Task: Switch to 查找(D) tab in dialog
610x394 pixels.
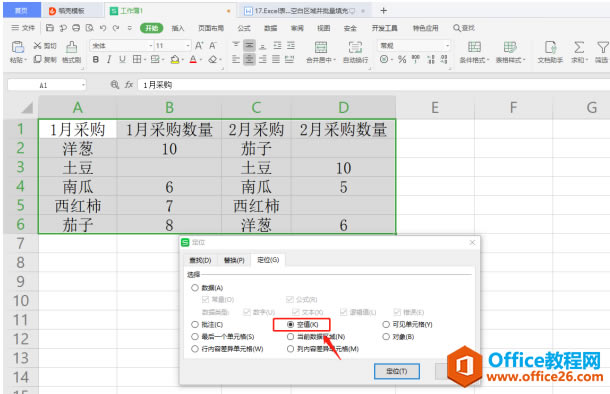Action: coord(200,260)
